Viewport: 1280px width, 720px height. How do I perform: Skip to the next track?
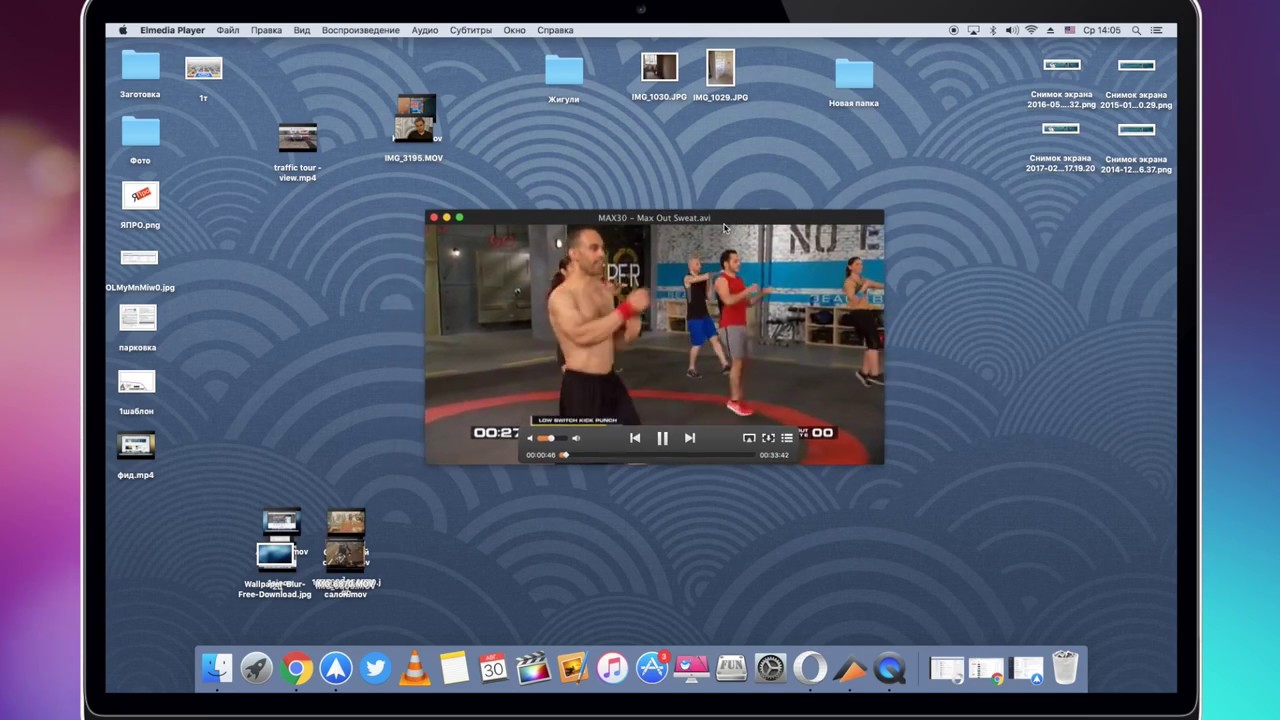pyautogui.click(x=689, y=438)
